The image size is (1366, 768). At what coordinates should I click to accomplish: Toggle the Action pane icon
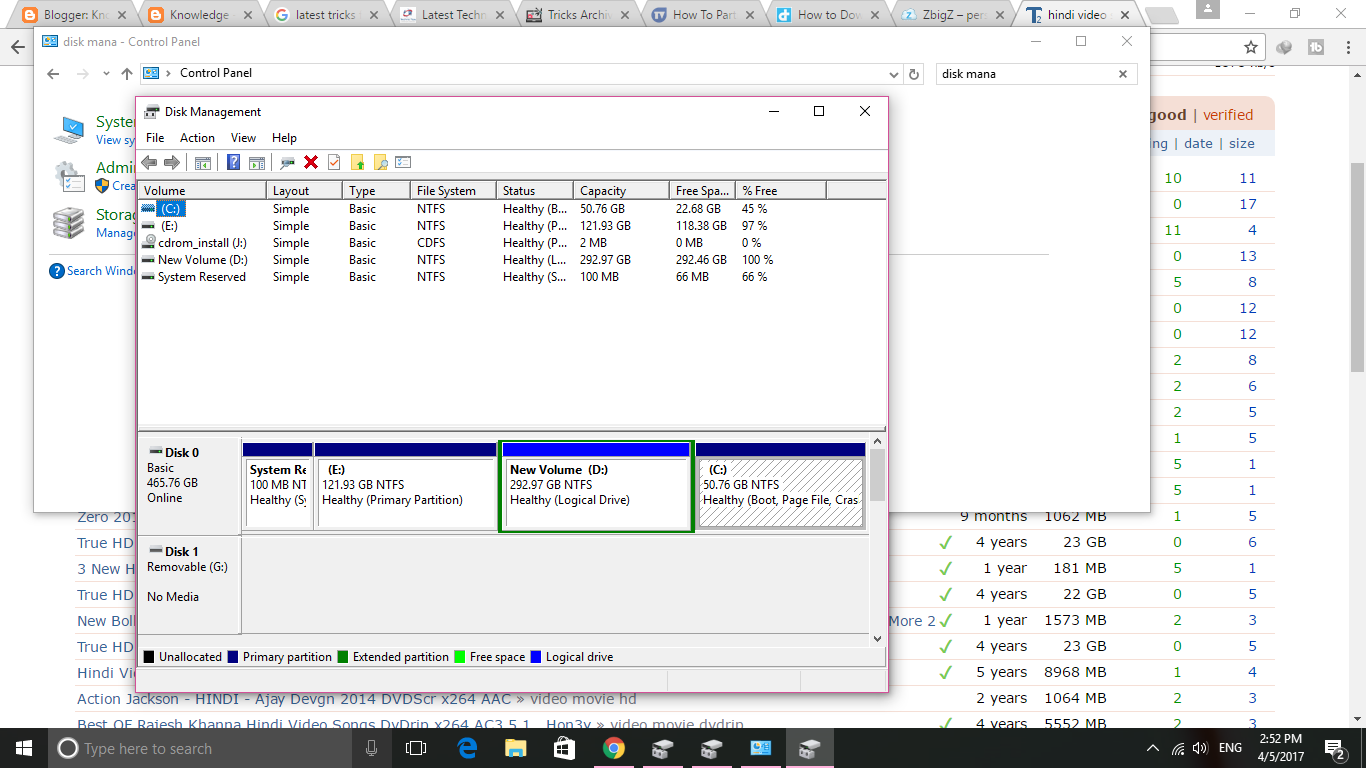[x=257, y=162]
